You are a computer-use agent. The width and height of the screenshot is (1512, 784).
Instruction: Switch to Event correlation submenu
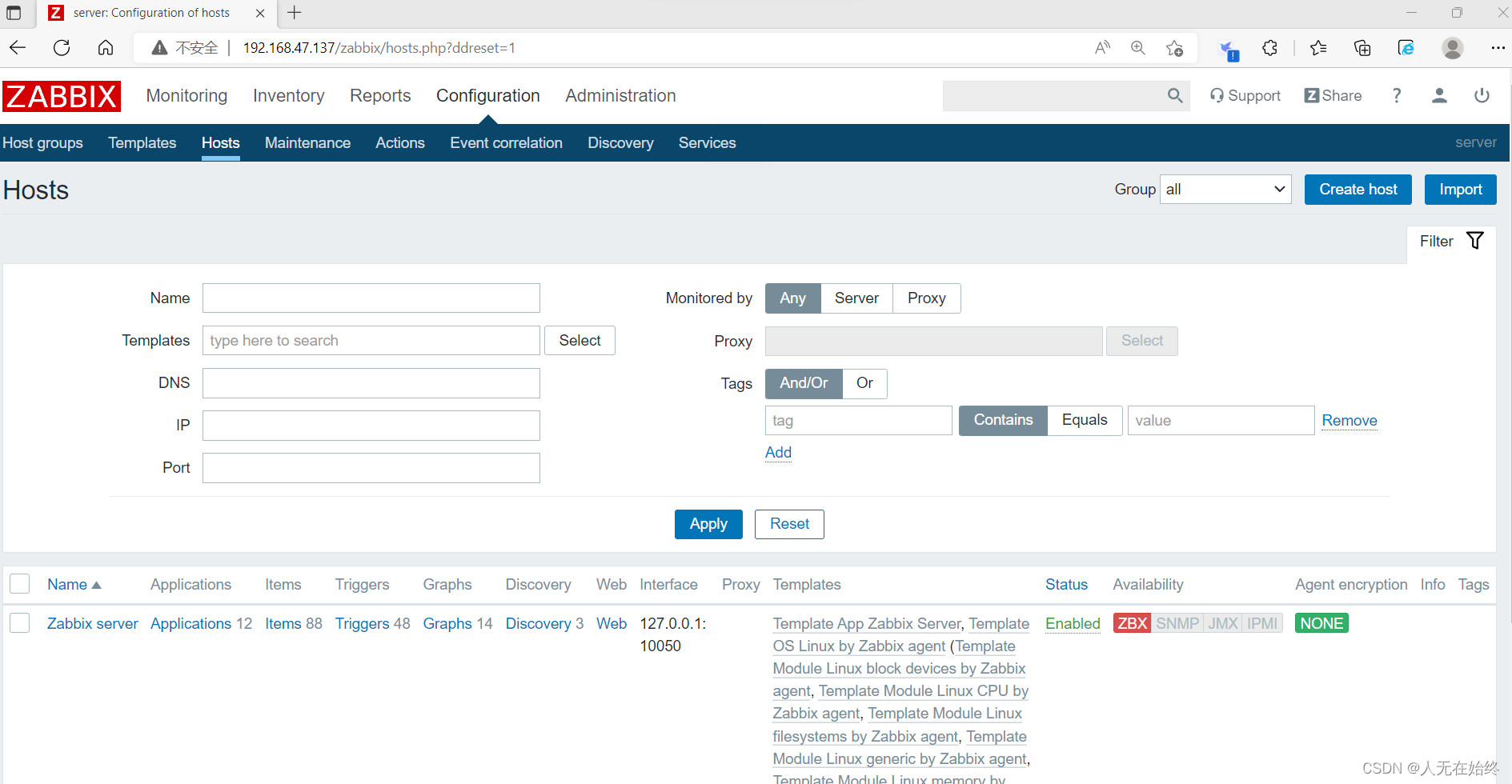(506, 143)
